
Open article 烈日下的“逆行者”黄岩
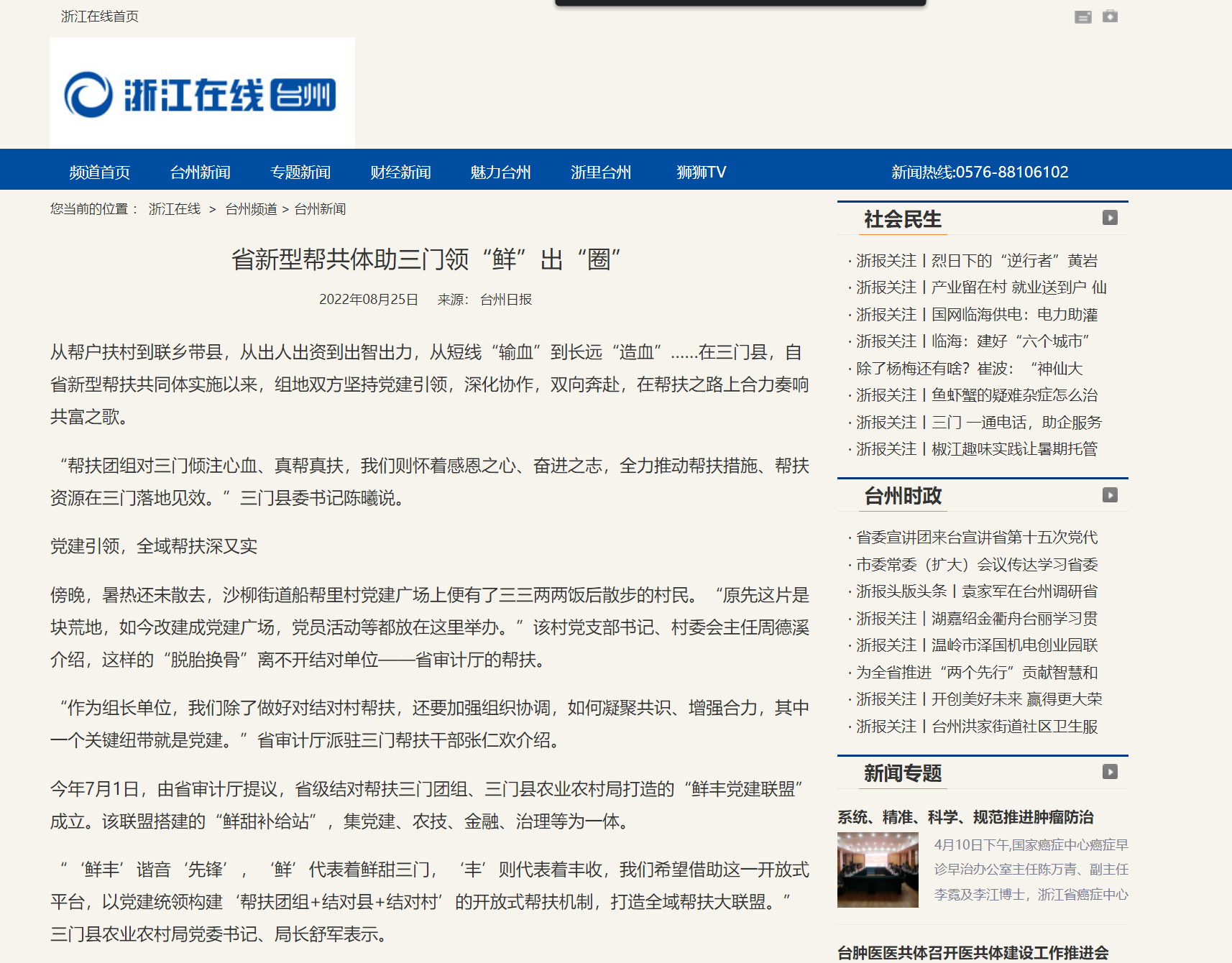(x=977, y=261)
